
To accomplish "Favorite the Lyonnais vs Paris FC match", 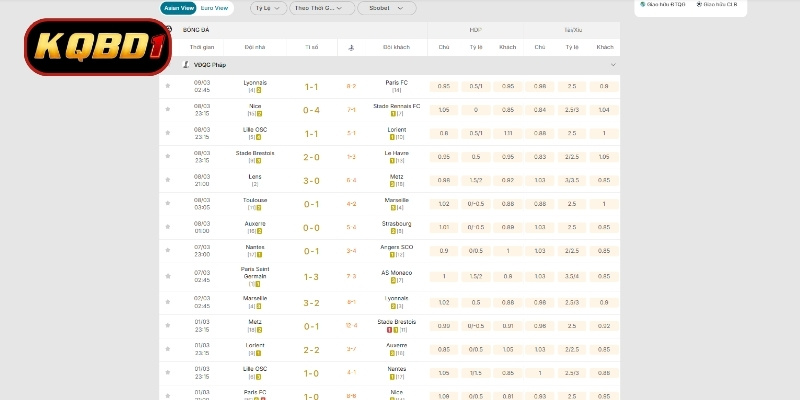I will coord(168,86).
